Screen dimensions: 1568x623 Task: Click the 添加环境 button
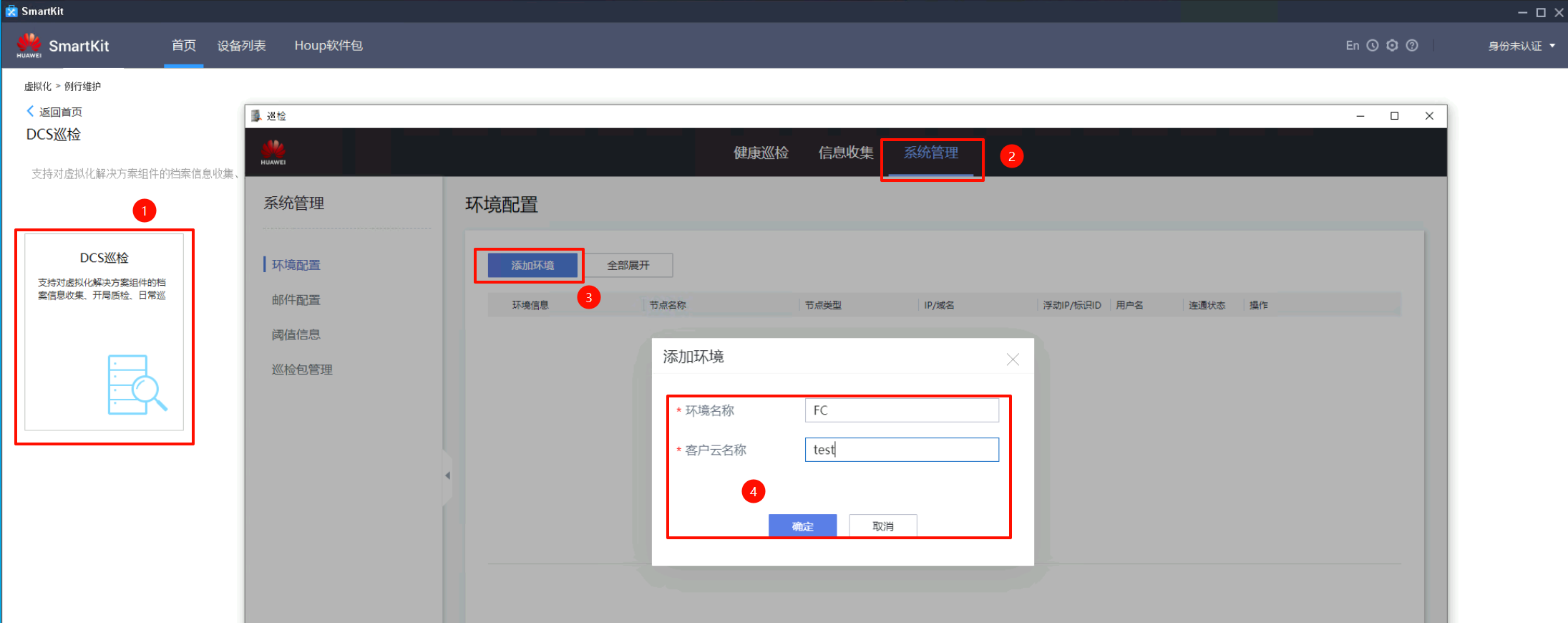[x=532, y=266]
